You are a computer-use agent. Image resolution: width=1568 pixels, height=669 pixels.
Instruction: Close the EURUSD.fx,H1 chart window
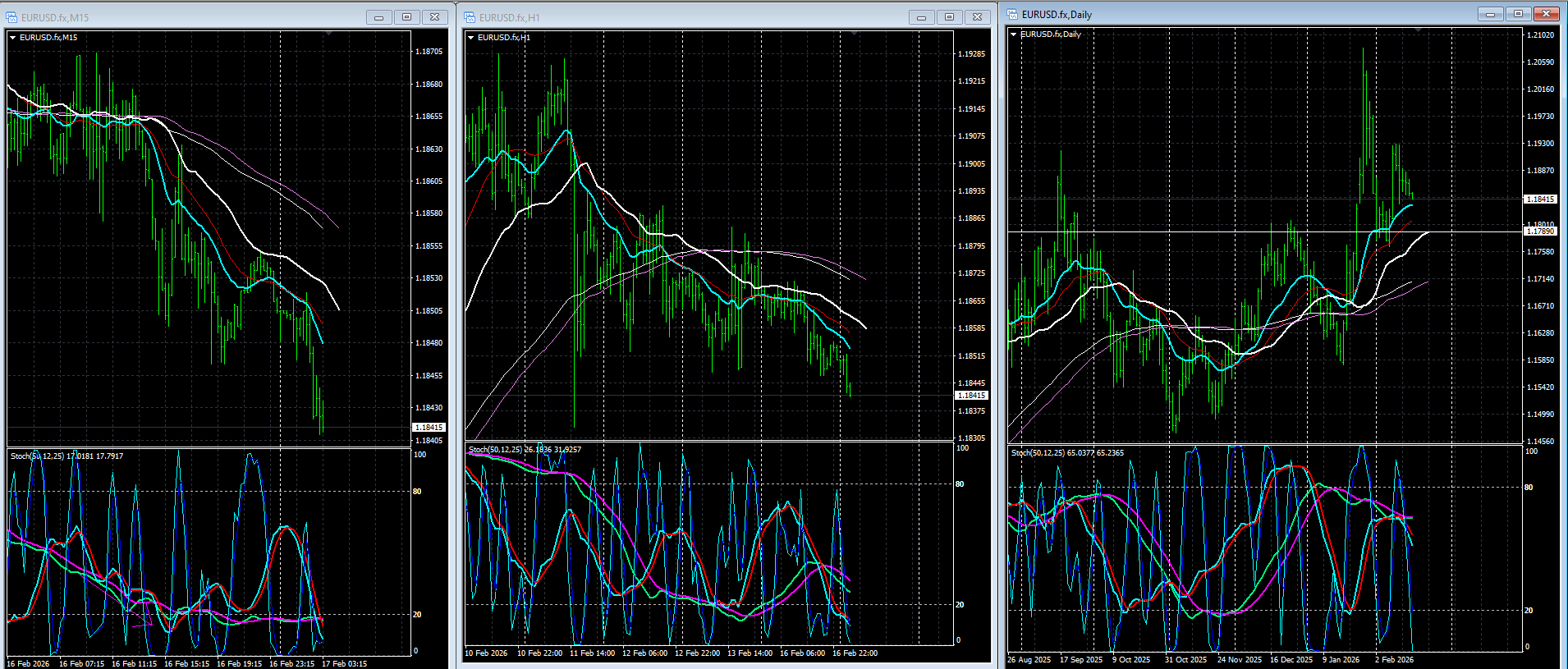(977, 17)
